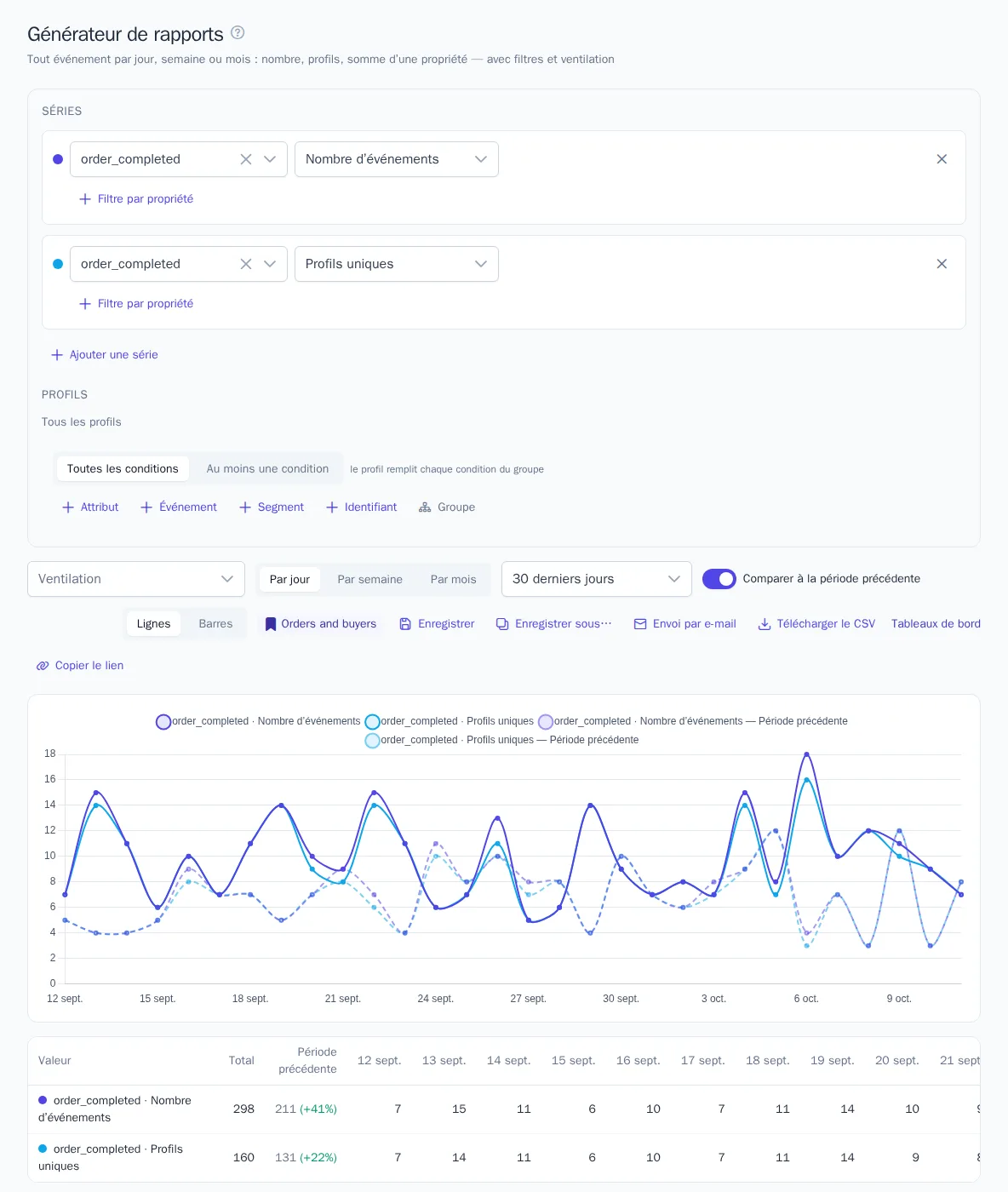Open the first series order_completed event dropdown
1008x1192 pixels.
[x=179, y=159]
